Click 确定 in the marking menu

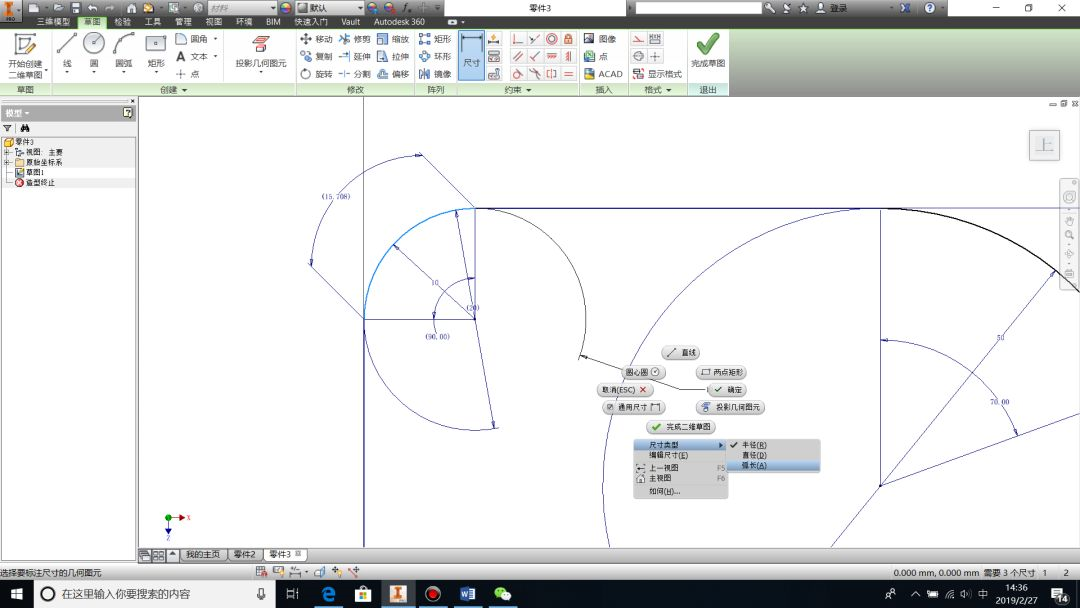(x=727, y=390)
